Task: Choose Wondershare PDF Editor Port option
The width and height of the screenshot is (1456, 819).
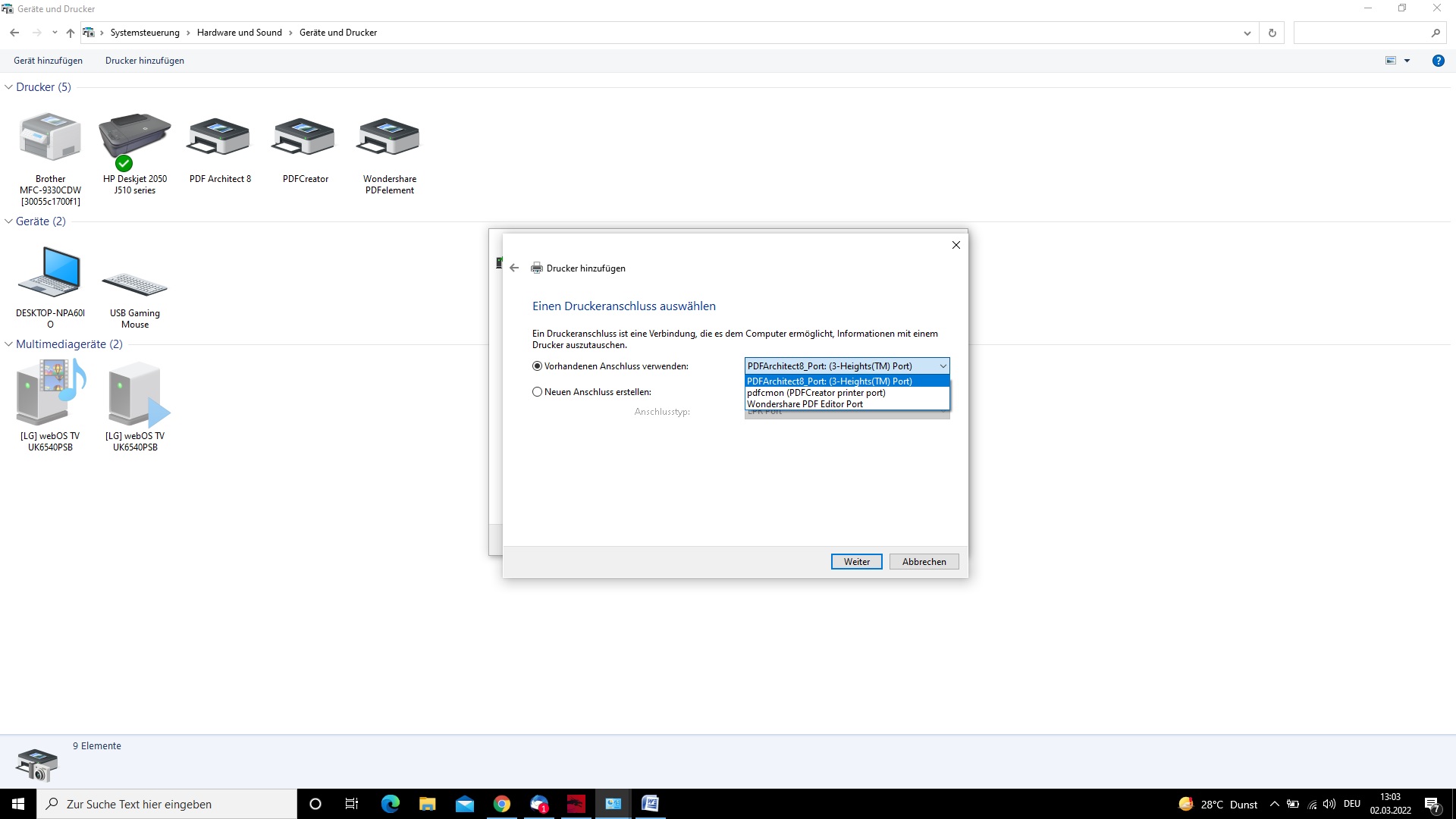Action: tap(805, 404)
